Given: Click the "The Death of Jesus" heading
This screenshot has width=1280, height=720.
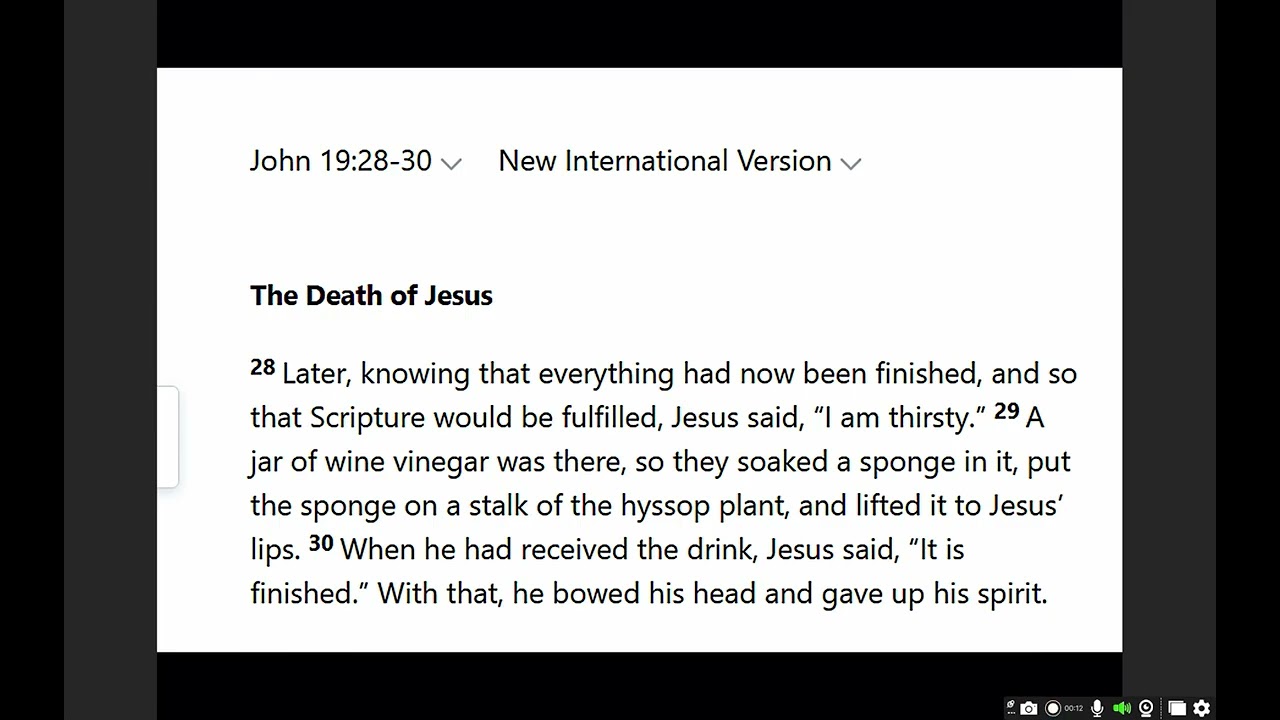Looking at the screenshot, I should 371,295.
